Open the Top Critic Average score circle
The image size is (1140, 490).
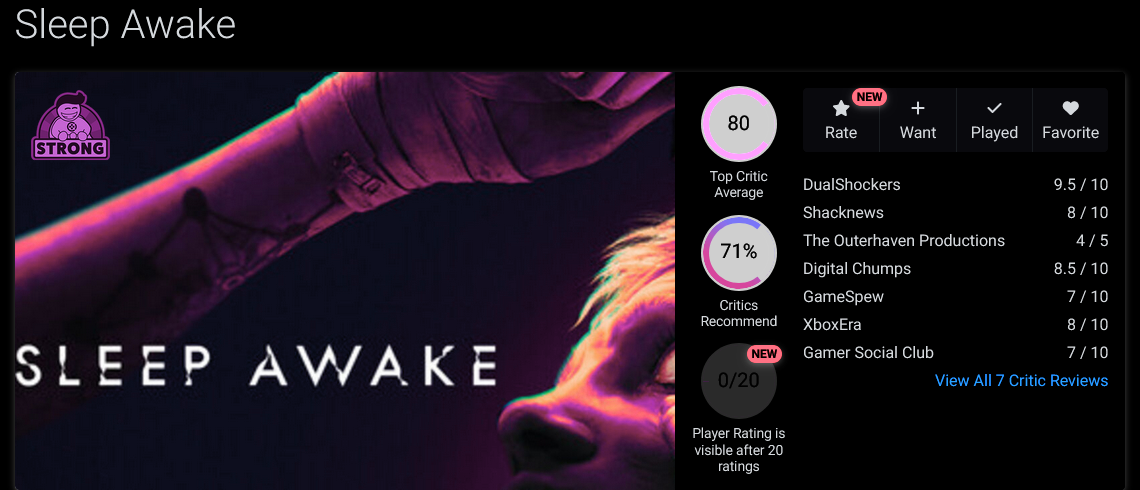point(739,124)
